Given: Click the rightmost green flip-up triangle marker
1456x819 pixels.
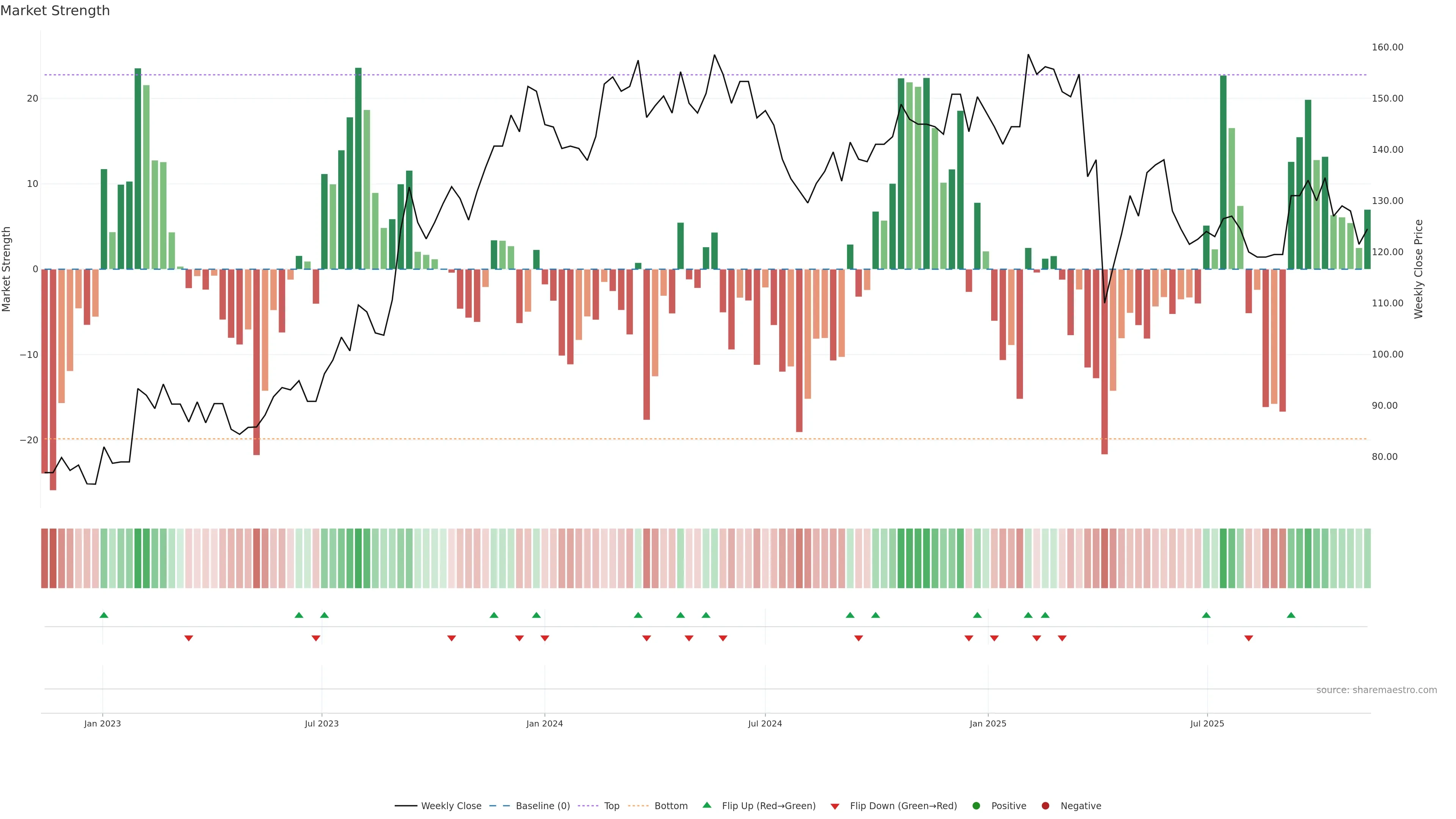Looking at the screenshot, I should (x=1291, y=615).
